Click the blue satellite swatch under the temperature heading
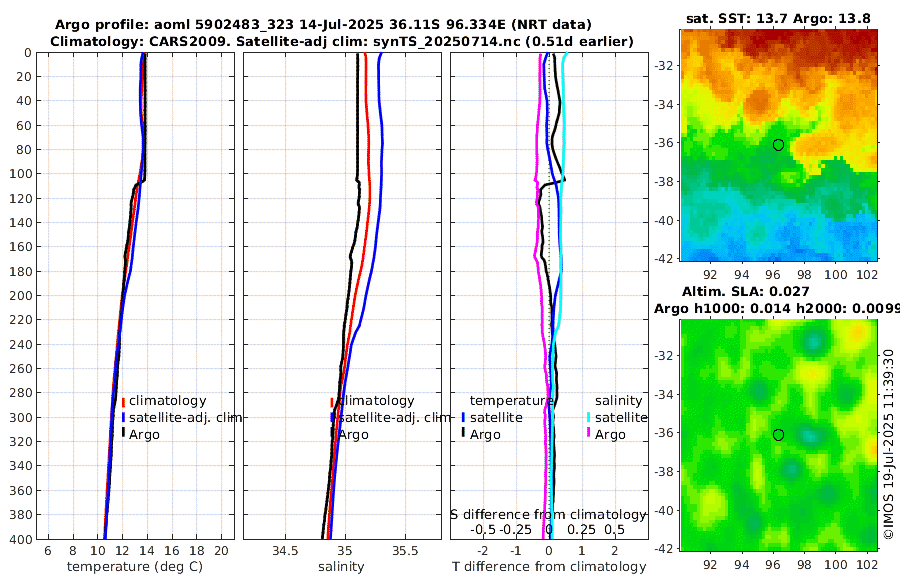The height and width of the screenshot is (580, 900). point(463,417)
